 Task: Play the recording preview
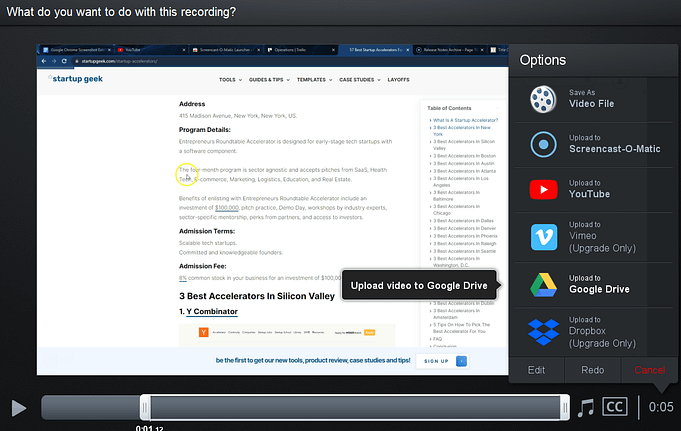coord(18,408)
